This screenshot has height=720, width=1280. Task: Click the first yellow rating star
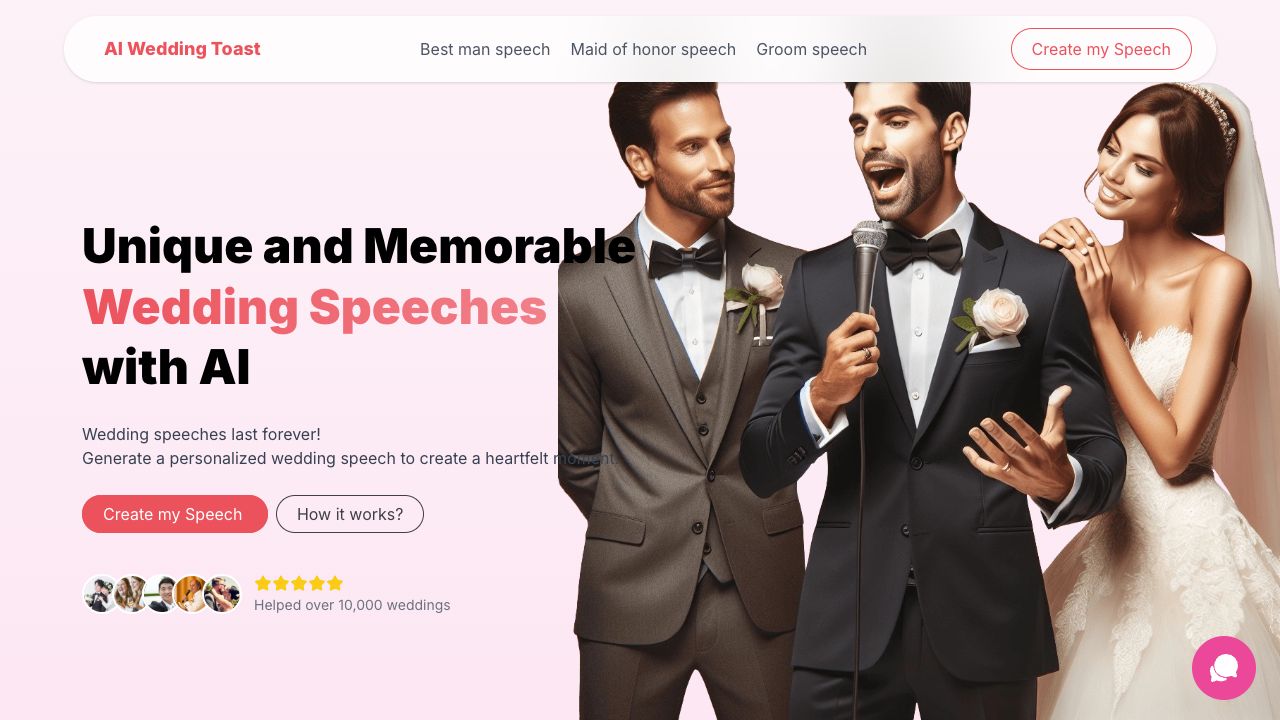click(263, 583)
